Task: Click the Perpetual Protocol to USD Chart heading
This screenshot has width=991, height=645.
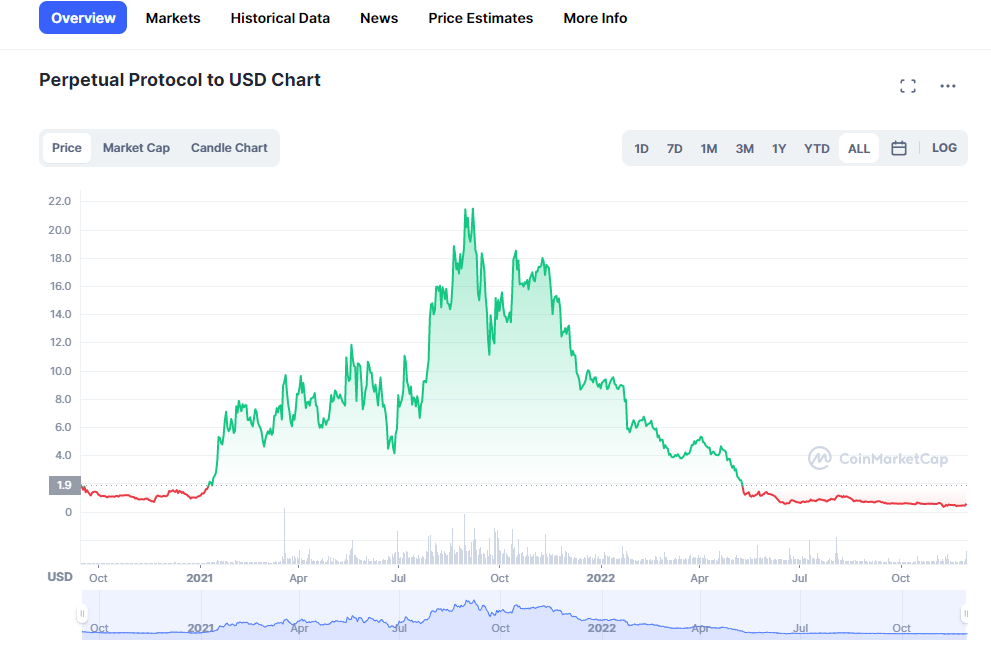Action: click(x=179, y=80)
